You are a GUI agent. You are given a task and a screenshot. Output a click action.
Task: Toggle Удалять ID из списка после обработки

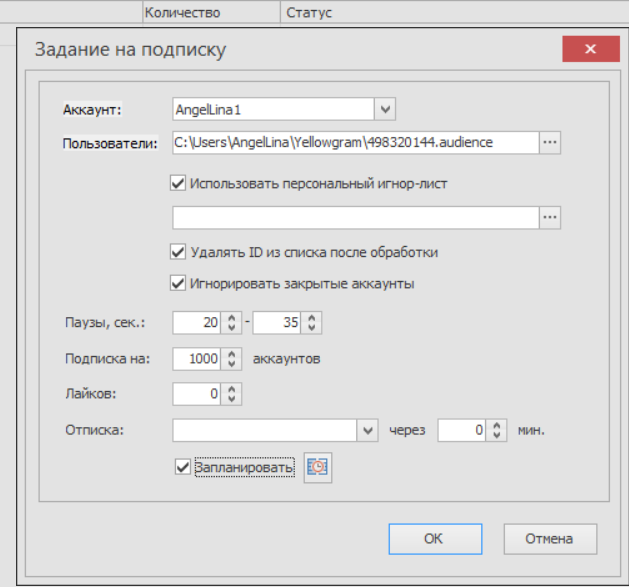coord(179,252)
